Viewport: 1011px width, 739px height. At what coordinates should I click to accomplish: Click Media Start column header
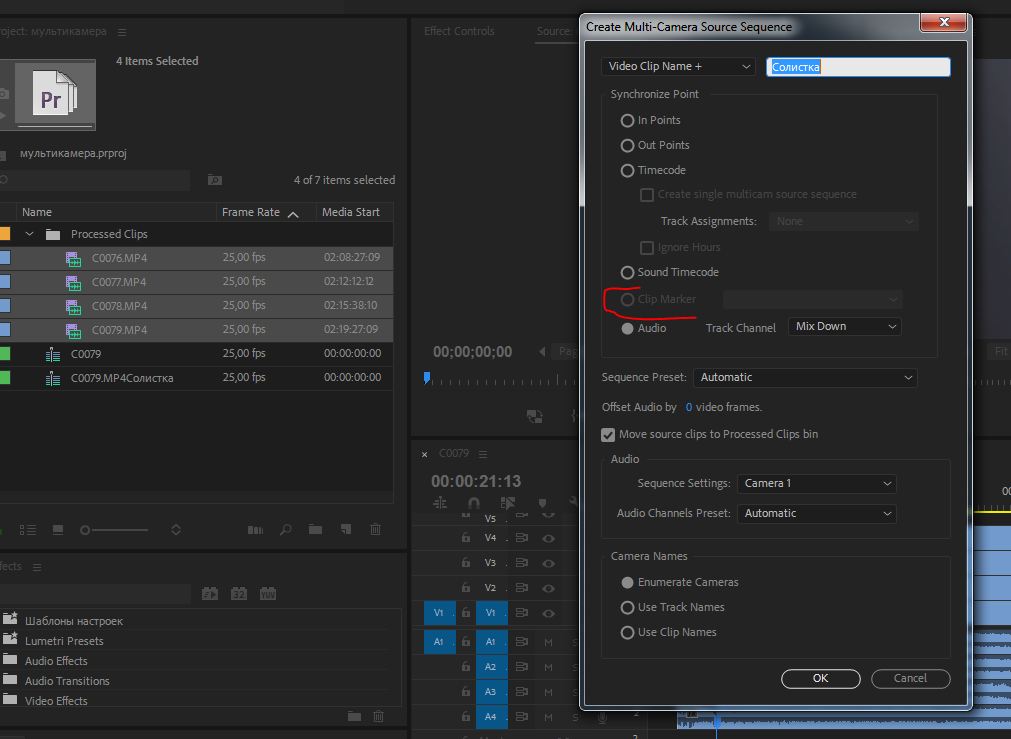coord(351,212)
